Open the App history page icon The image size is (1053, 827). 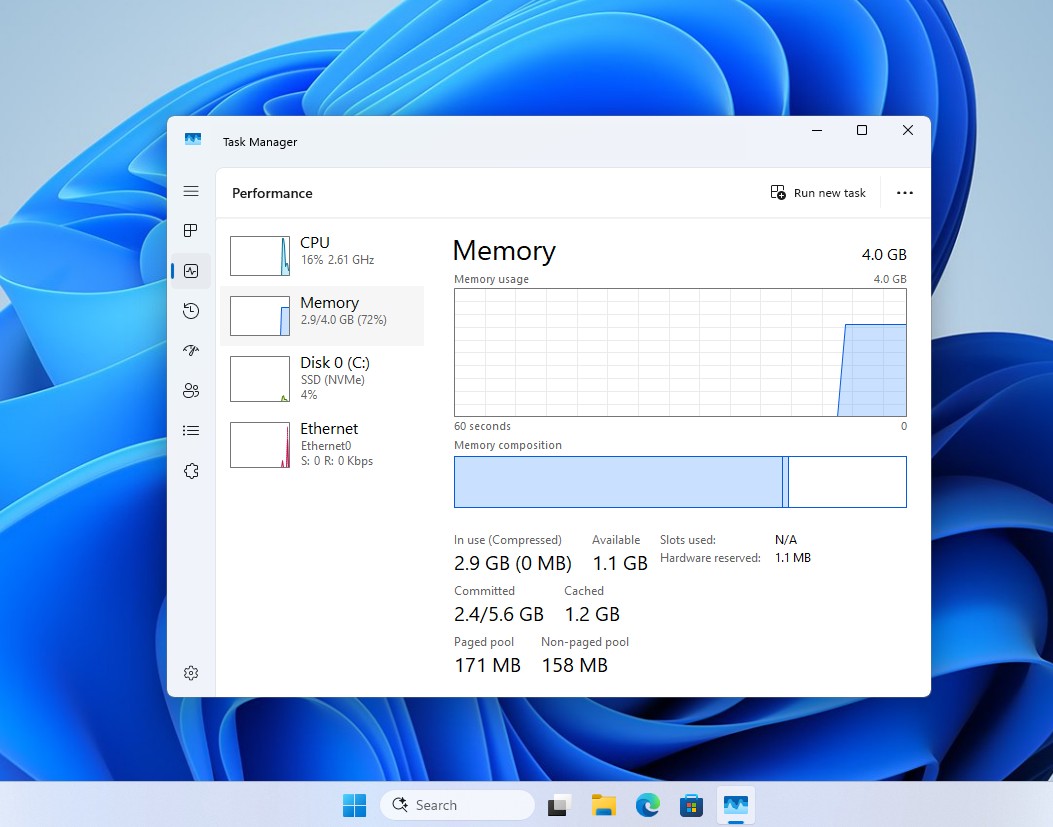(191, 311)
